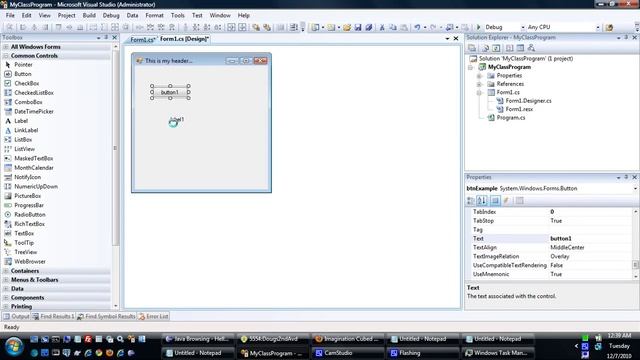
Task: Select button1 on the form designer
Action: [170, 92]
